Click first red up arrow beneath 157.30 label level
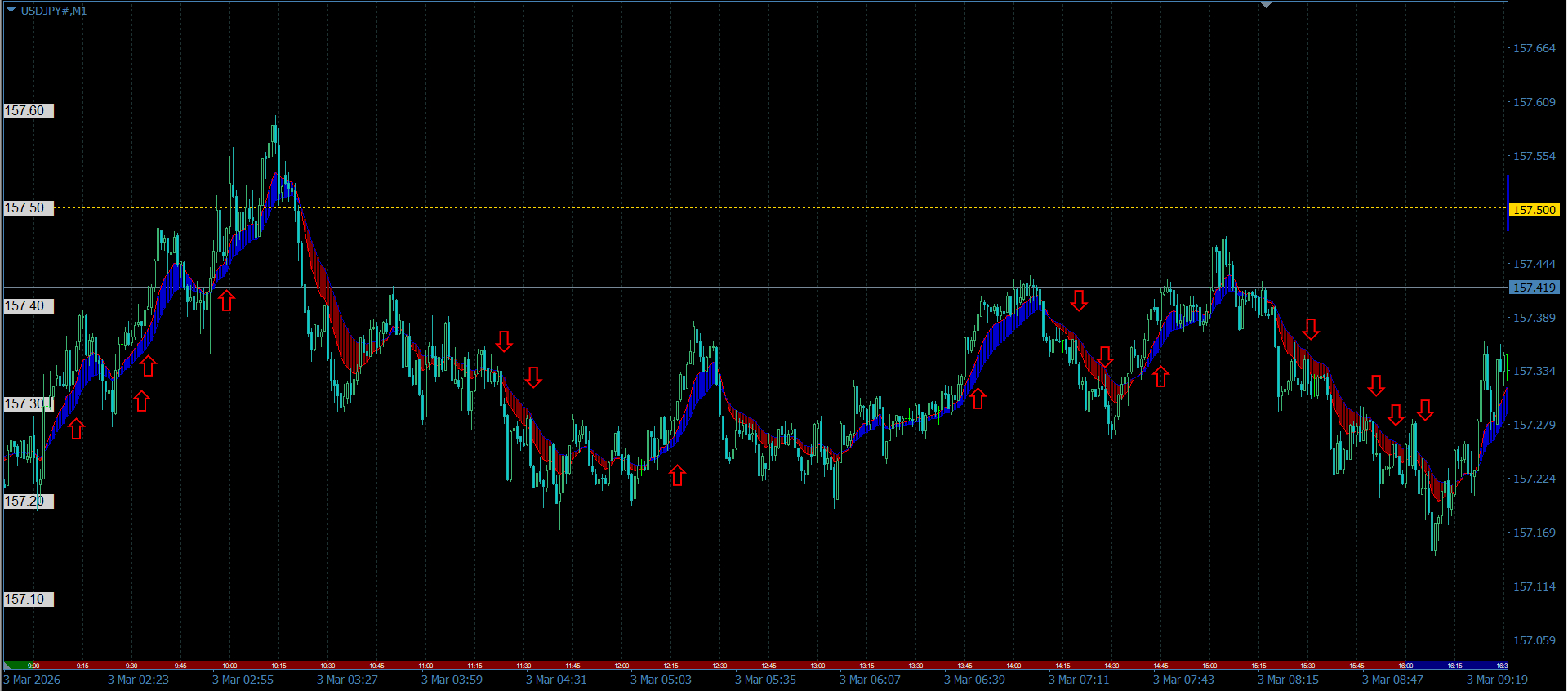Screen dimensions: 1568x691 click(x=76, y=429)
